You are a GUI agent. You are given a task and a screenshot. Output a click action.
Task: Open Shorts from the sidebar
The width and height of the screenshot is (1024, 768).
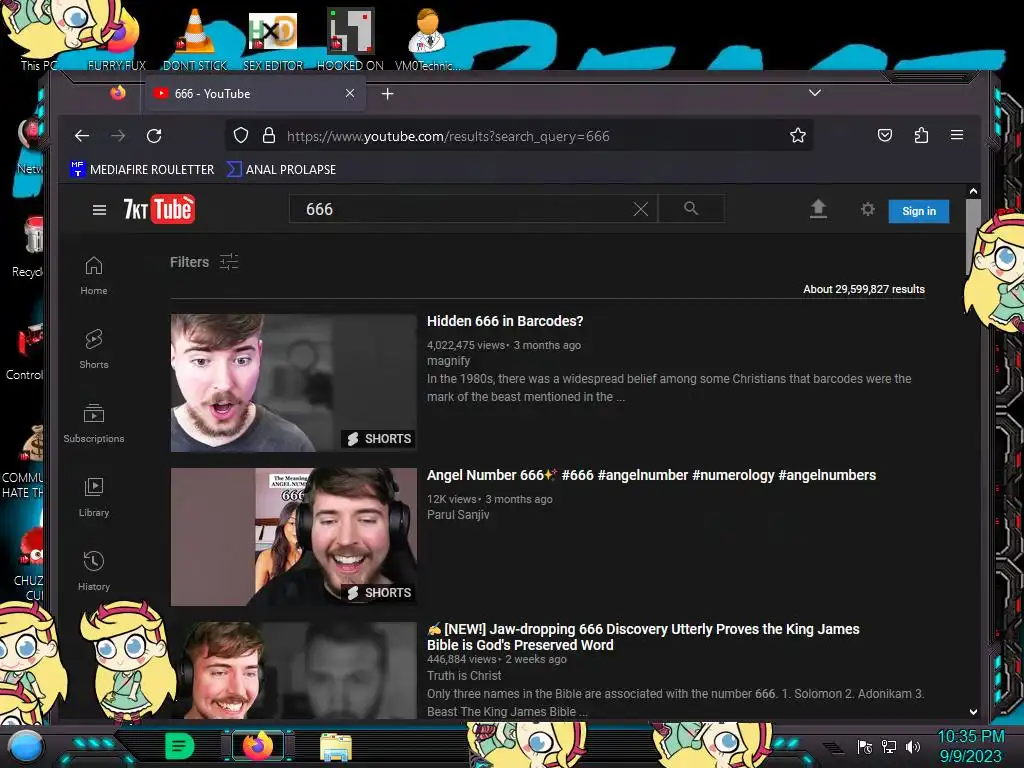pos(94,349)
